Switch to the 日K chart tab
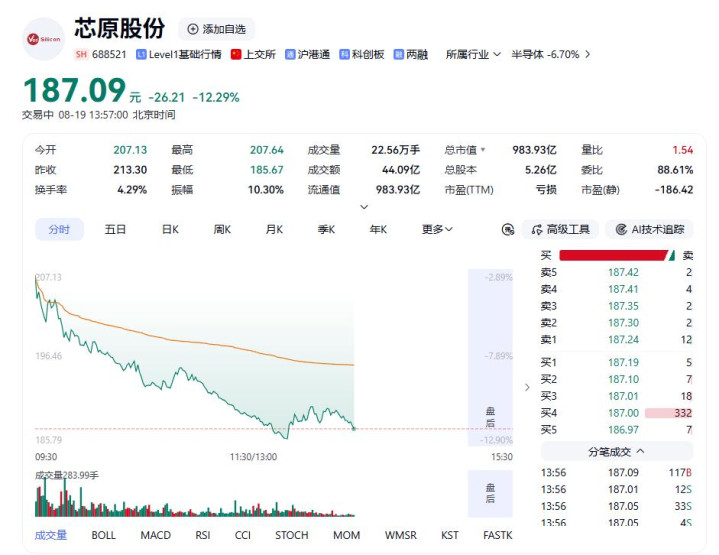The image size is (719, 555). coord(170,229)
